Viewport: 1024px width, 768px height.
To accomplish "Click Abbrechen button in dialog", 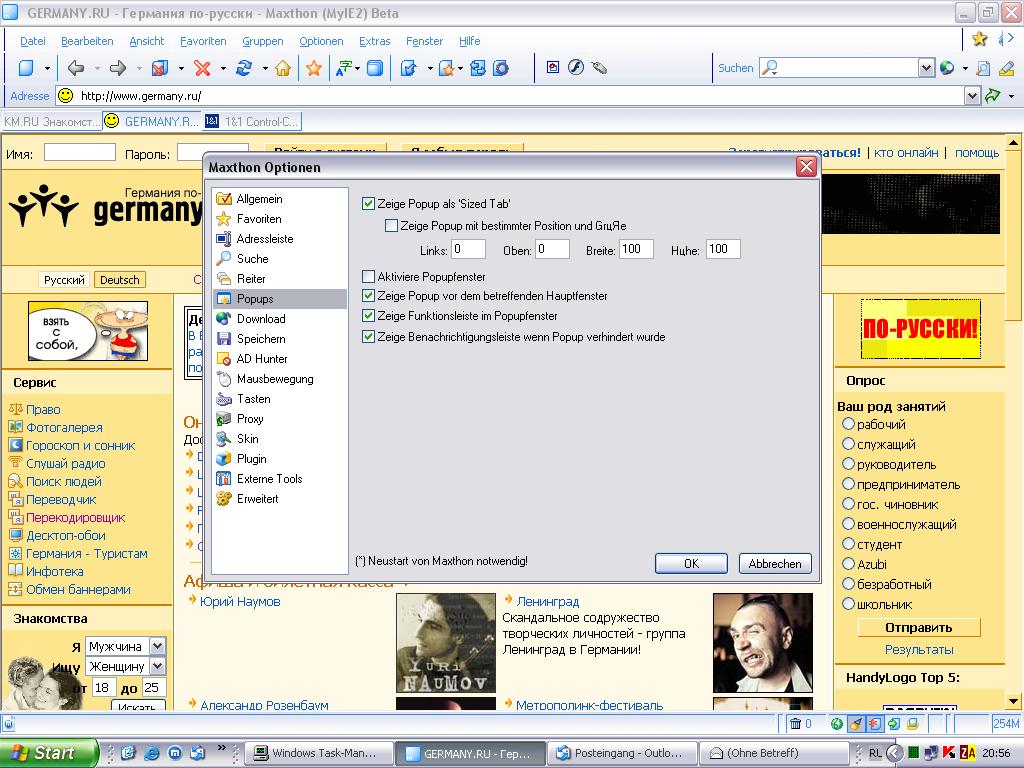I will (x=775, y=564).
